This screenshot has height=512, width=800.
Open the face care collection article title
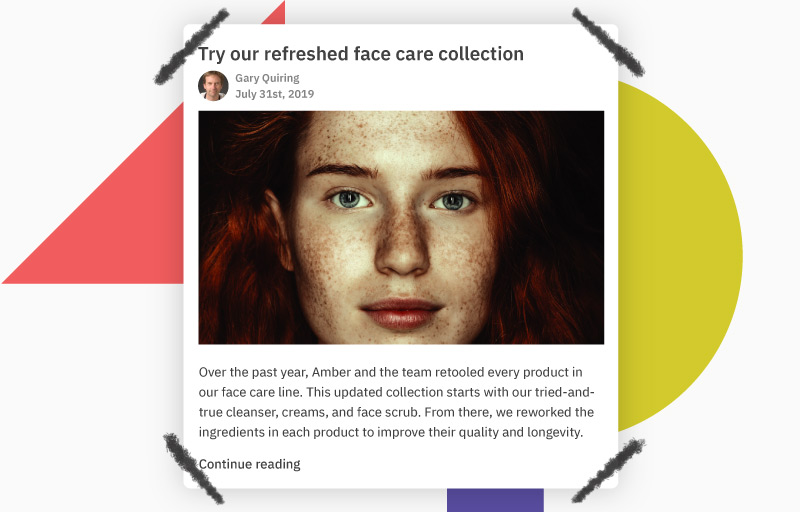[x=361, y=54]
